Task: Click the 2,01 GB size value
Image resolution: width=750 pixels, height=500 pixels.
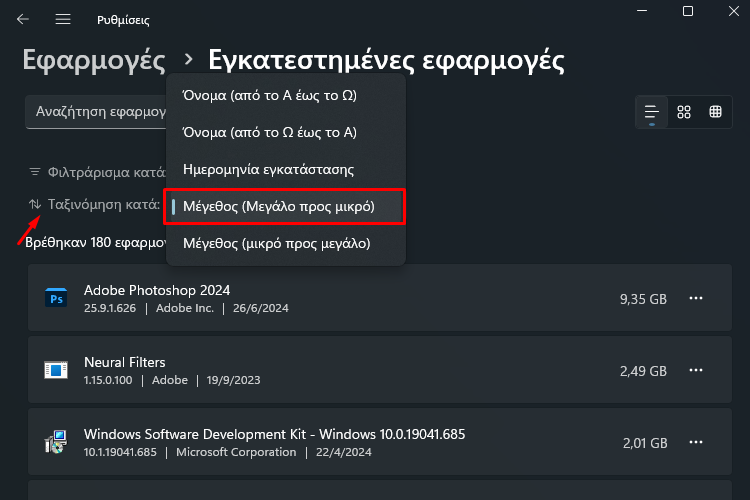Action: (645, 444)
